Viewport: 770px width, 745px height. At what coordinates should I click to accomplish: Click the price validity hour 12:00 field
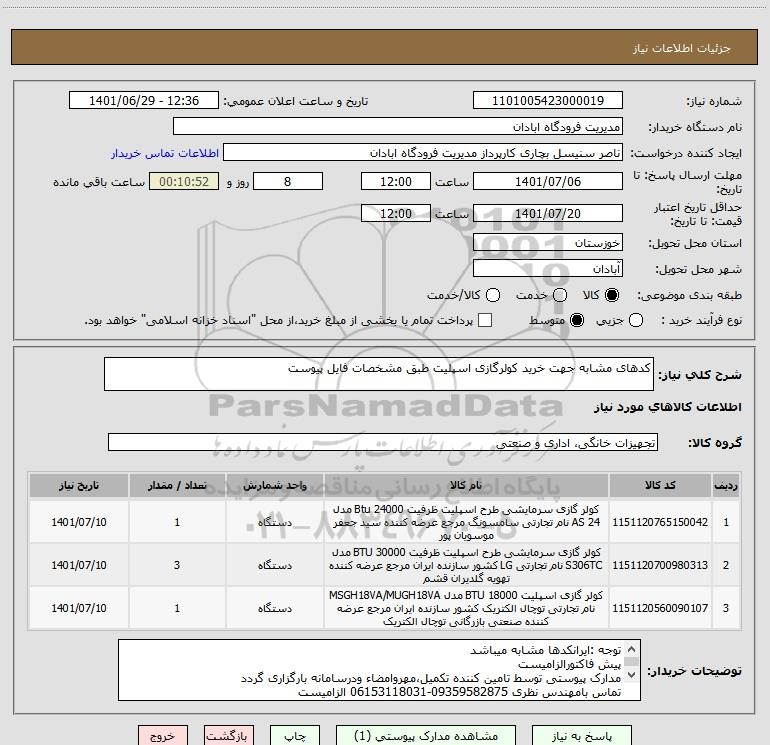(x=396, y=213)
